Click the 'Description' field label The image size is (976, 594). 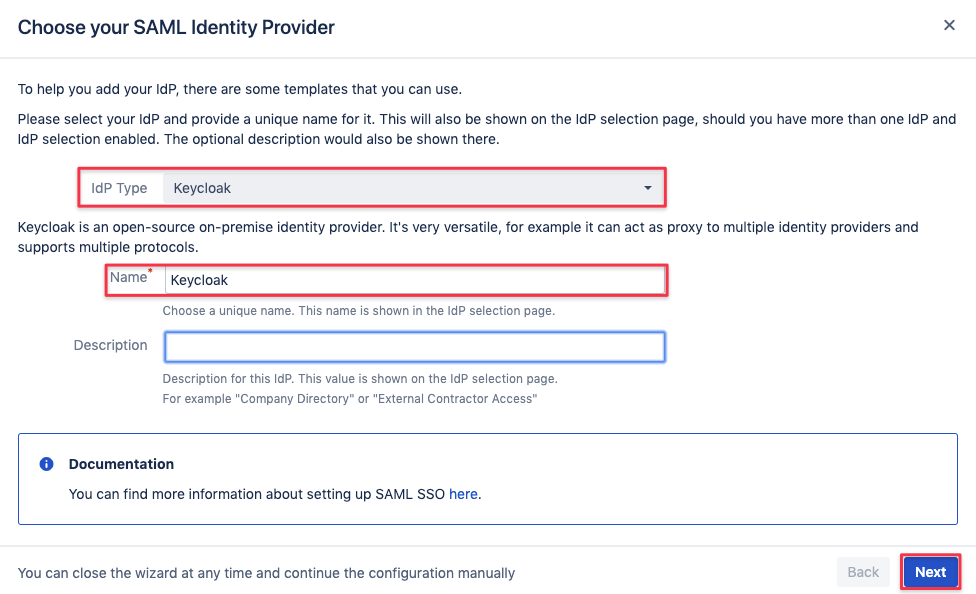[110, 345]
